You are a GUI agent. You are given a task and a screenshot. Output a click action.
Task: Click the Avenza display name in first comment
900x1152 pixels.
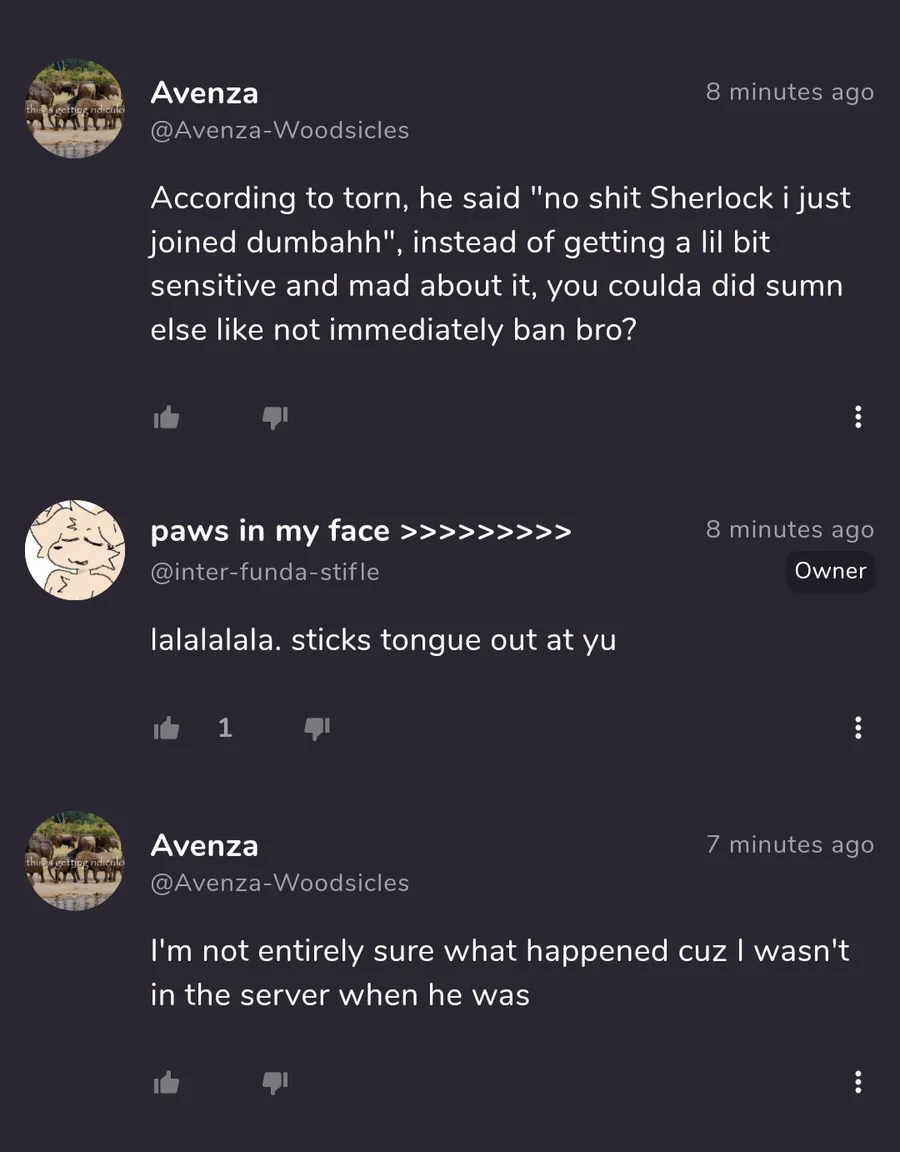(204, 93)
